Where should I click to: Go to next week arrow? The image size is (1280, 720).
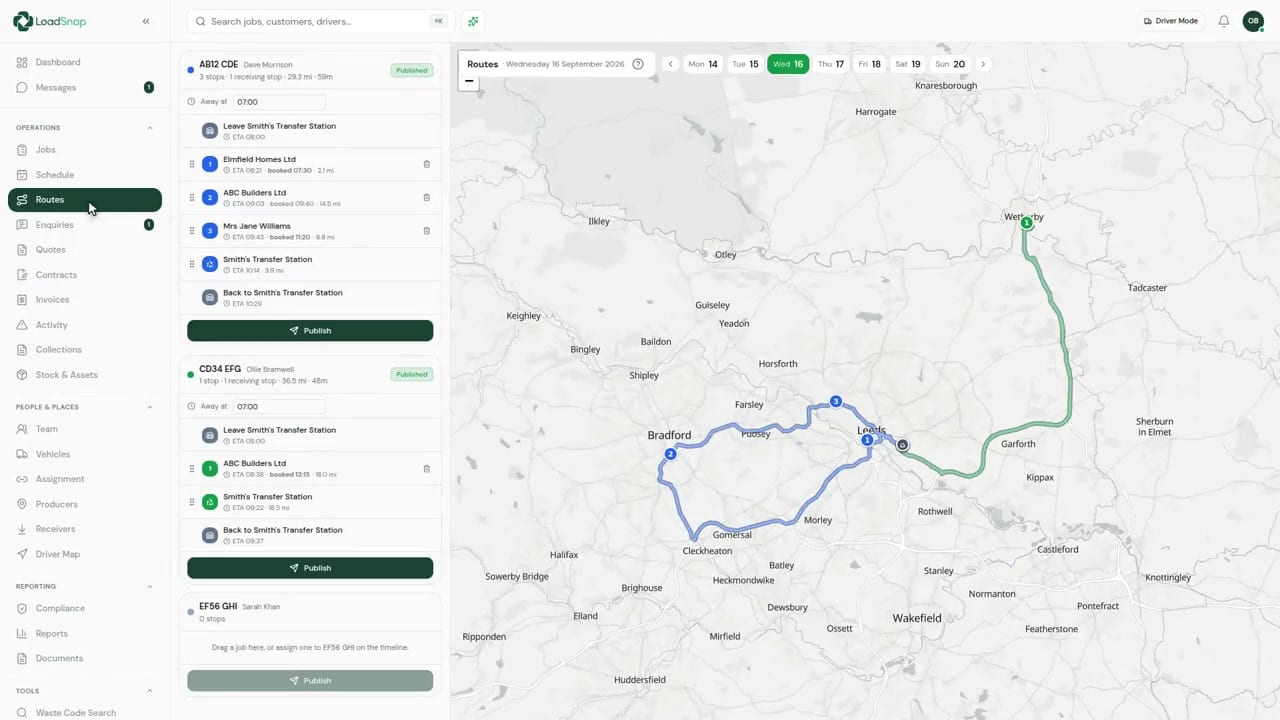[x=983, y=64]
